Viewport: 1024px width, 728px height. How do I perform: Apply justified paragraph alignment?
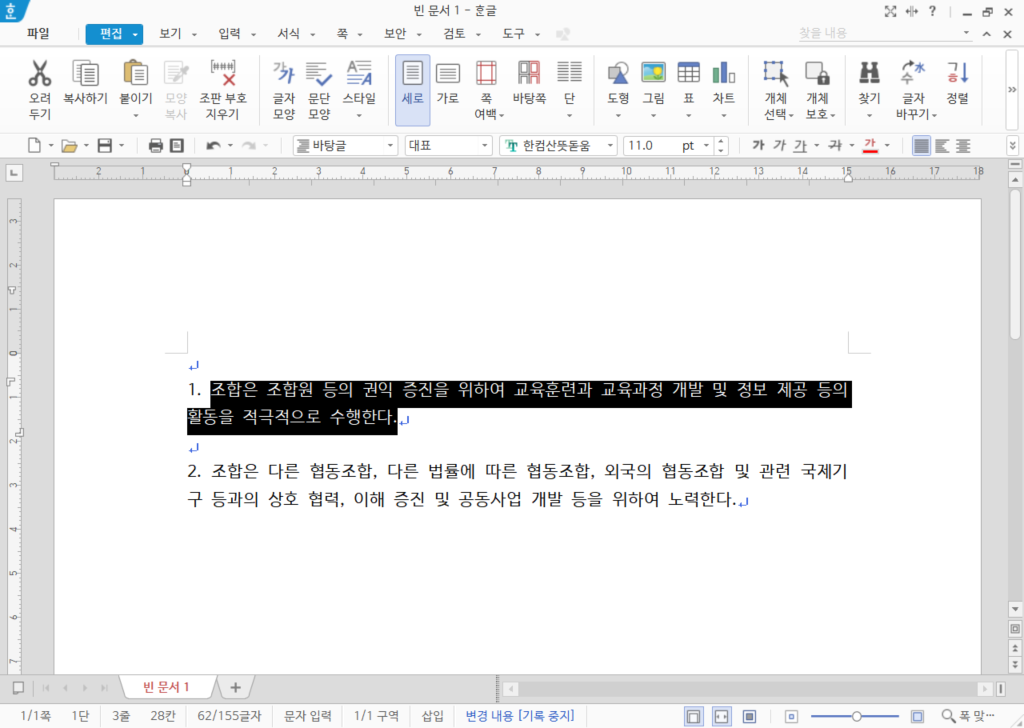921,146
